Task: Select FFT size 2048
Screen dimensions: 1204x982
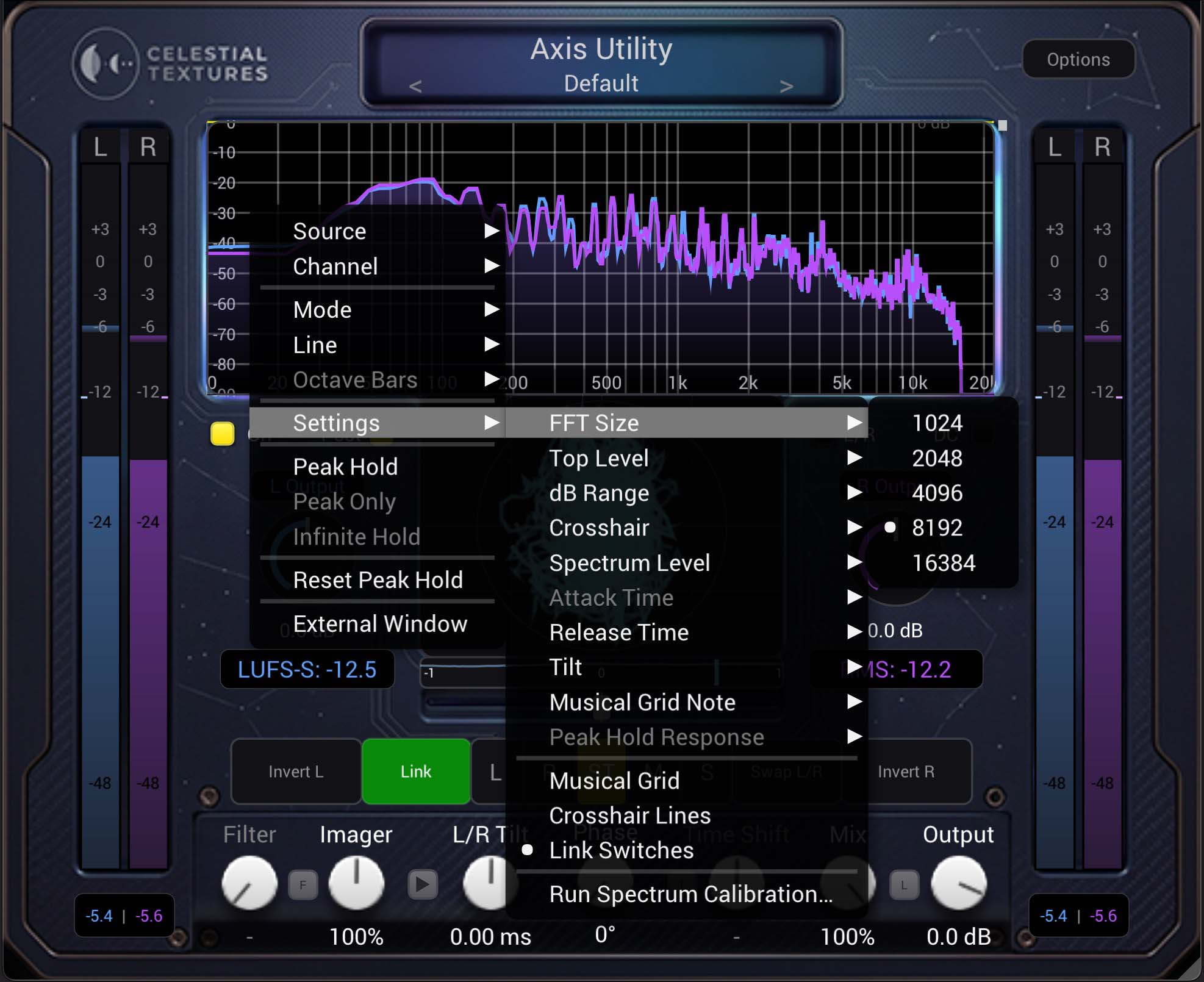Action: click(x=944, y=458)
